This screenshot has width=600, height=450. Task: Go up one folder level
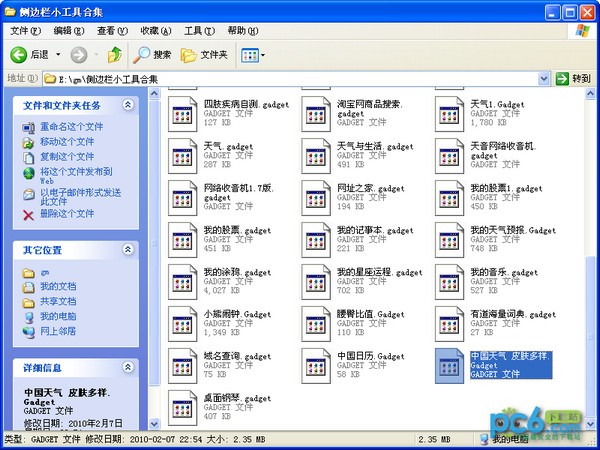(114, 55)
